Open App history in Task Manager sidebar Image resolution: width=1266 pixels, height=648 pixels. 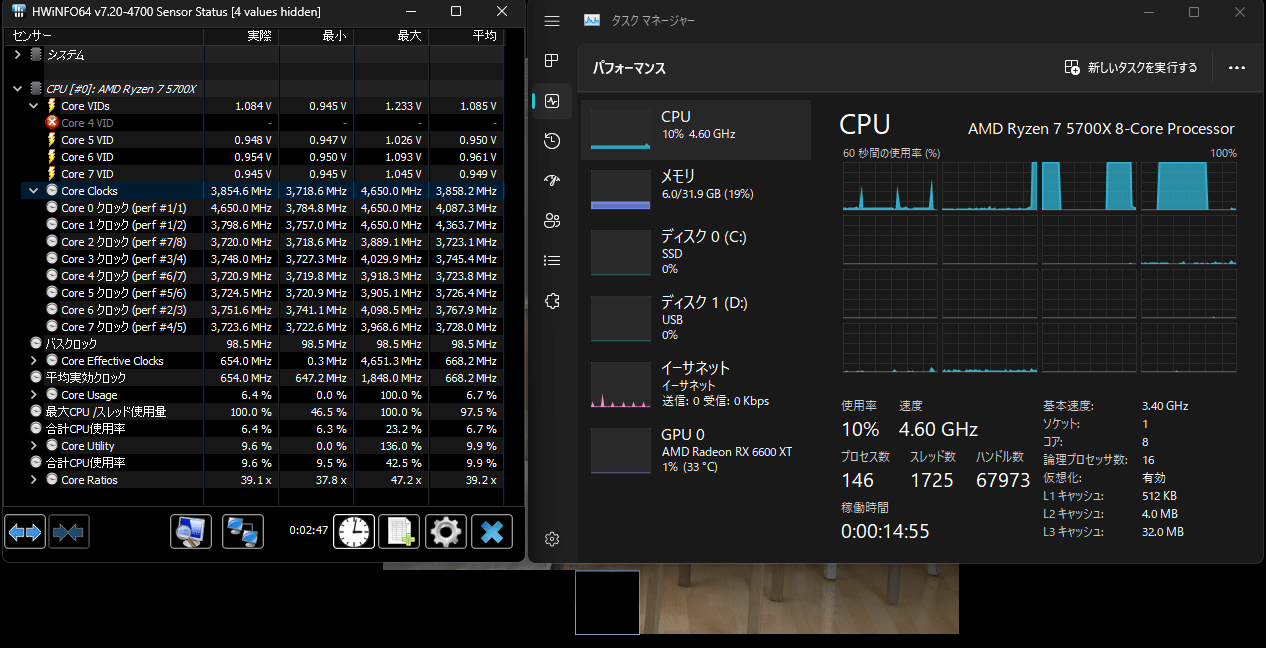pyautogui.click(x=551, y=140)
